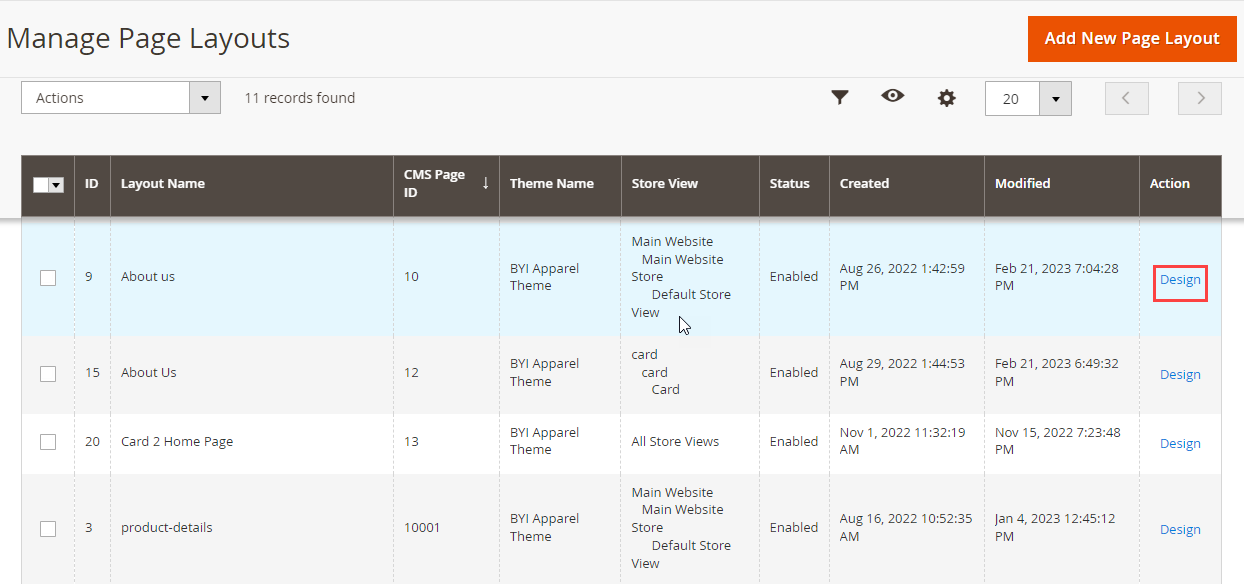Click the eye default view icon
Viewport: 1244px width, 584px height.
click(892, 96)
